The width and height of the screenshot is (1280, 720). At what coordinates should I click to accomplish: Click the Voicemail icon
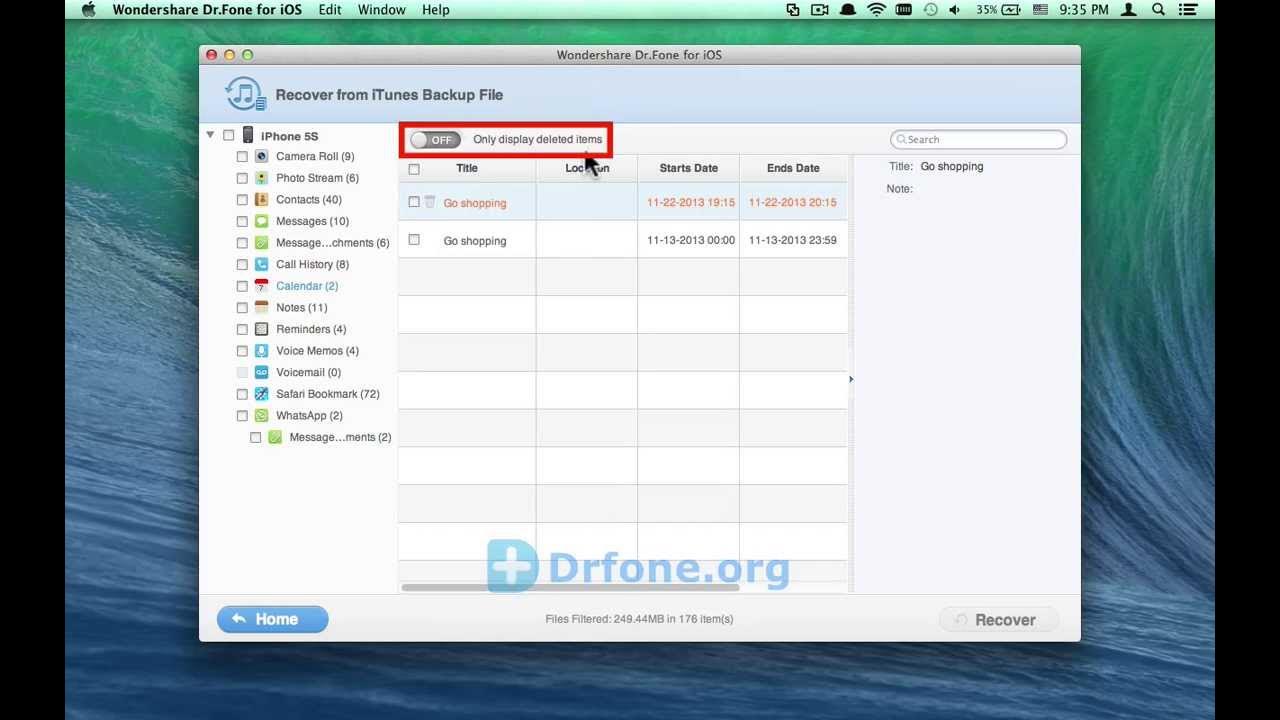click(x=261, y=372)
